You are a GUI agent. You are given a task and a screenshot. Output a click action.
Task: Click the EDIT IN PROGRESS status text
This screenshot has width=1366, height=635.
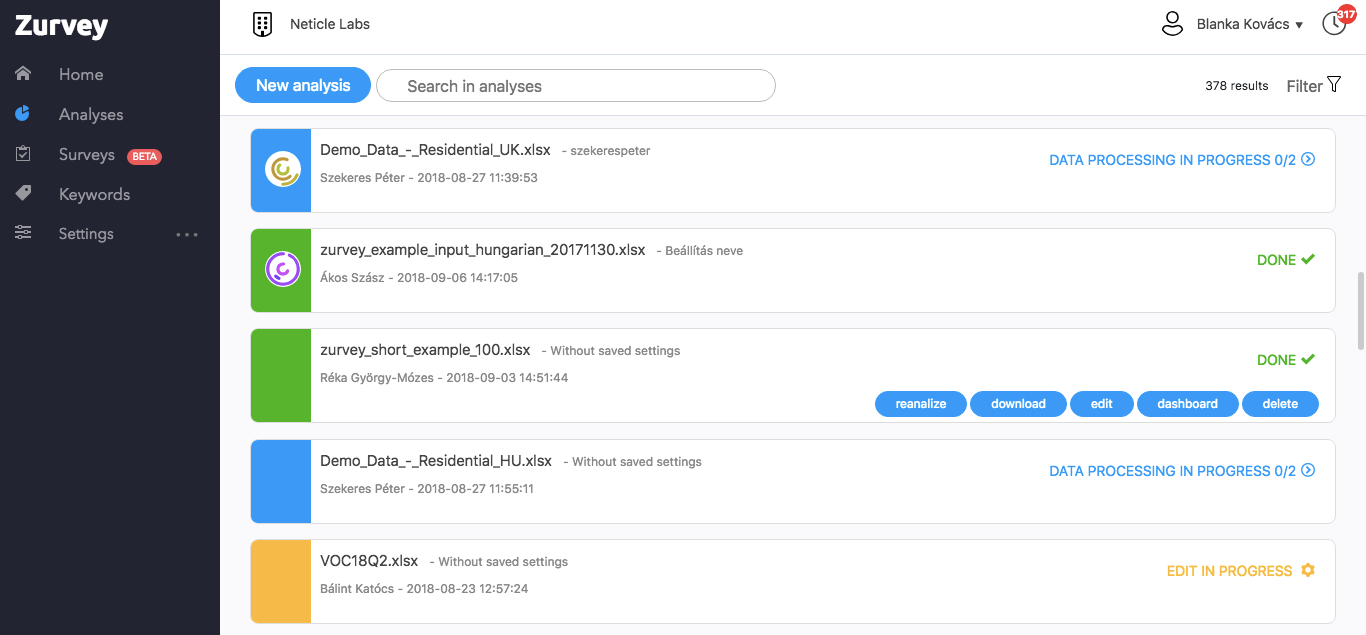[1230, 571]
